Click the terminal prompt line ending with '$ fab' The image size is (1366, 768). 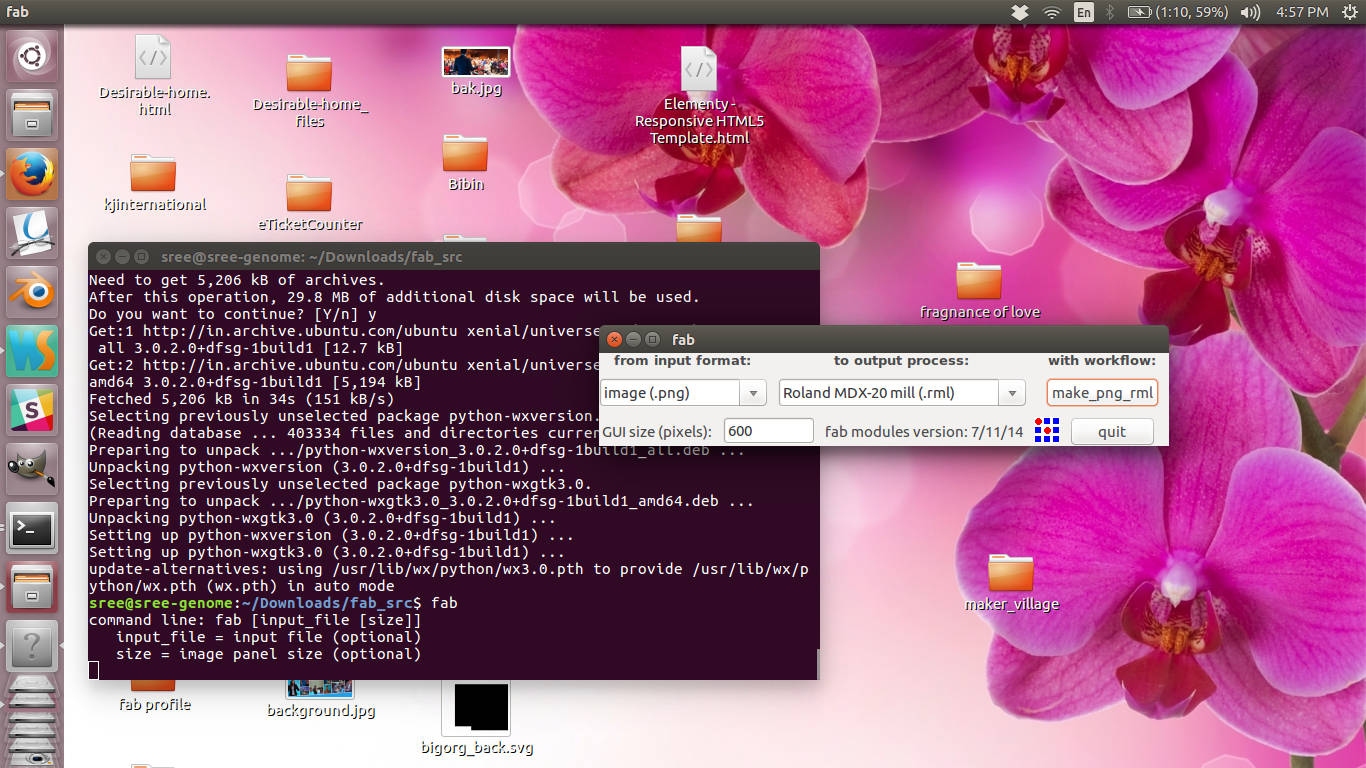tap(273, 603)
